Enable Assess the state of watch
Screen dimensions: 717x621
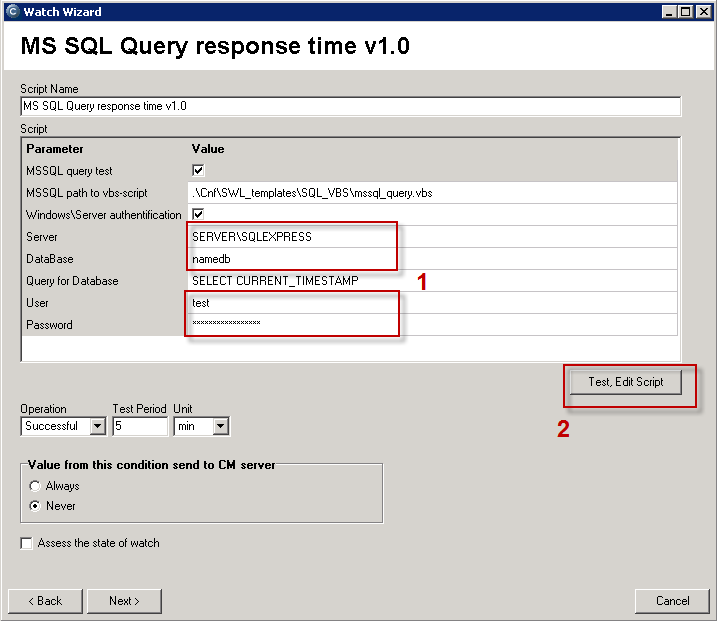(x=27, y=543)
